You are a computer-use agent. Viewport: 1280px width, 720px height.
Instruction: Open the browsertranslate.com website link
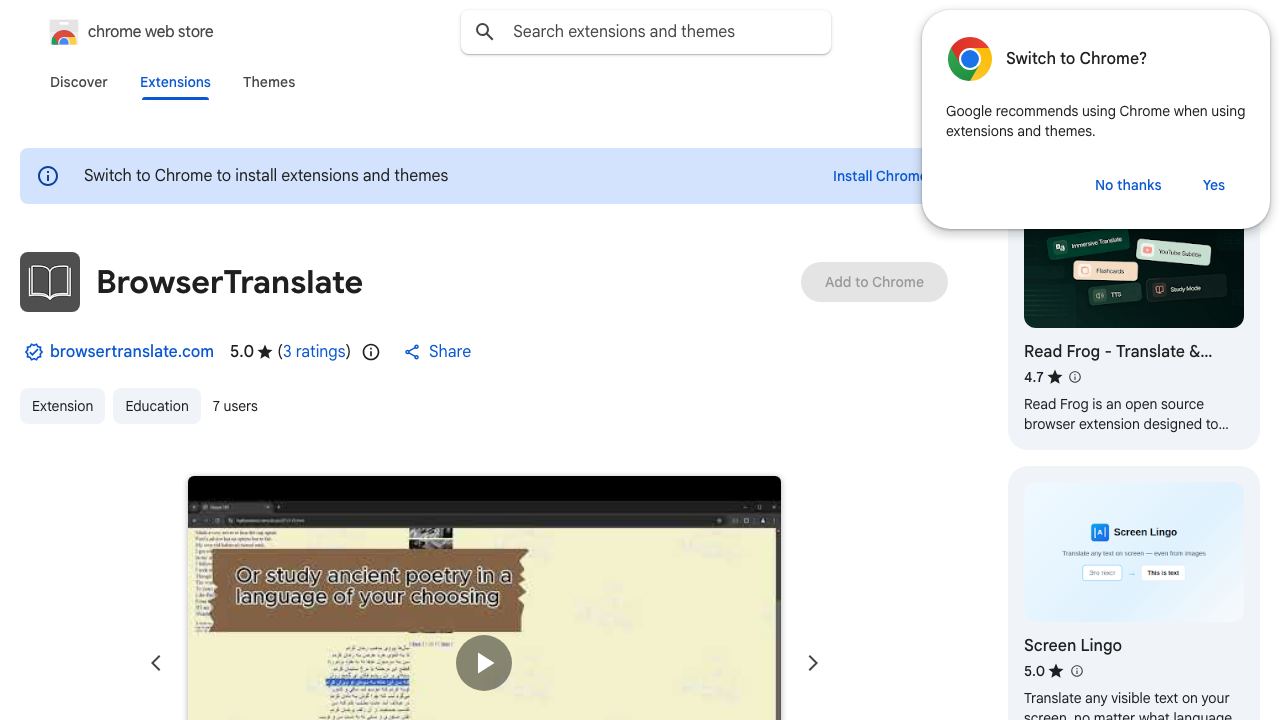132,352
